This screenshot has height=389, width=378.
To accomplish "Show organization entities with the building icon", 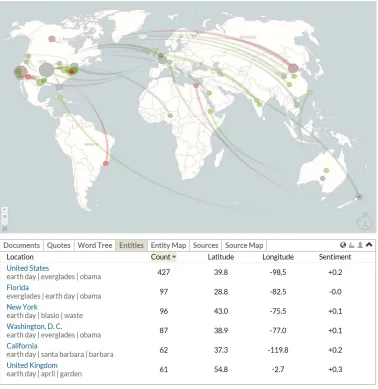I will click(351, 245).
